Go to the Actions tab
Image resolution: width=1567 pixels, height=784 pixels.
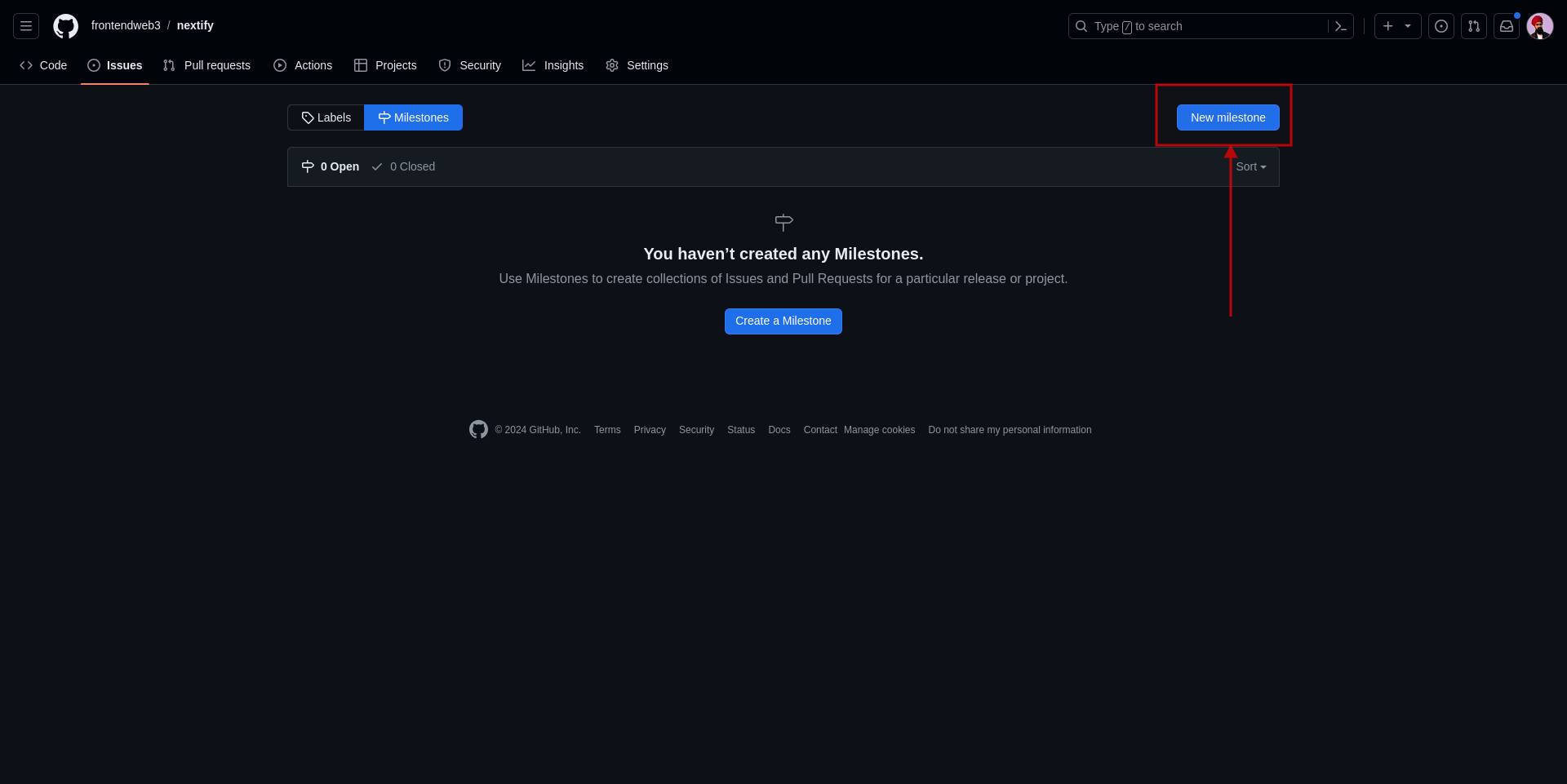coord(303,65)
